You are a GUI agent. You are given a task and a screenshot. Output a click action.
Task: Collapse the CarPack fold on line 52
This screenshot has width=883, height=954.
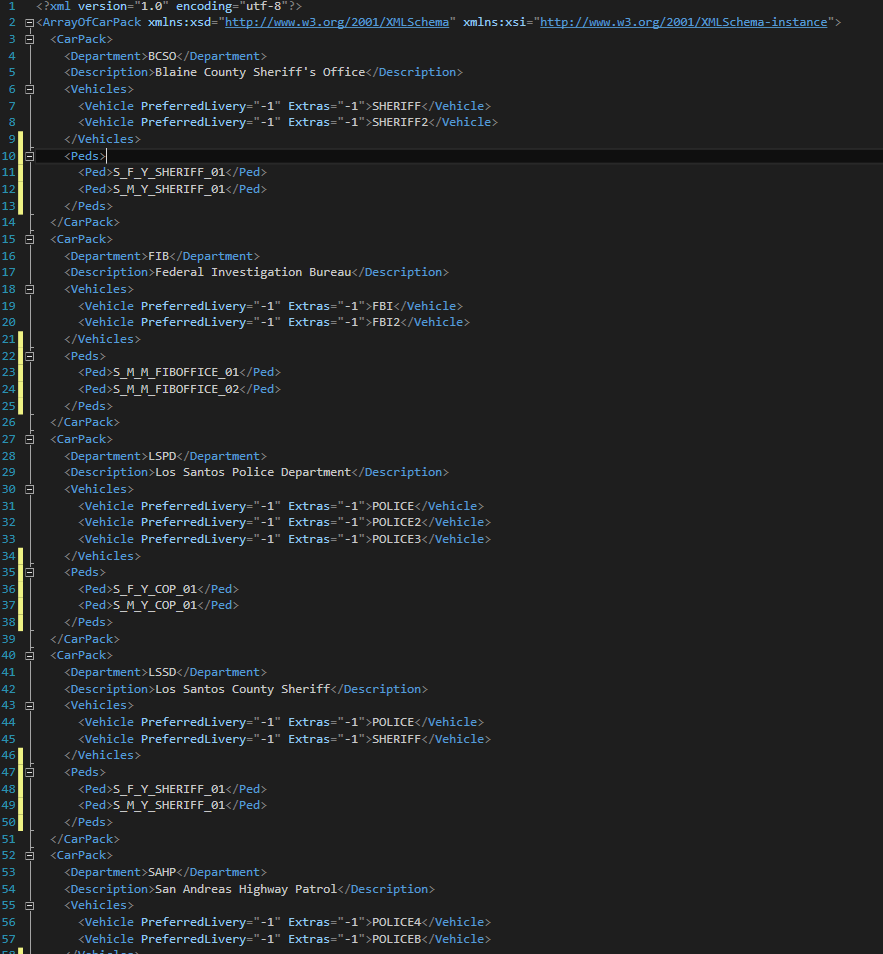coord(29,856)
